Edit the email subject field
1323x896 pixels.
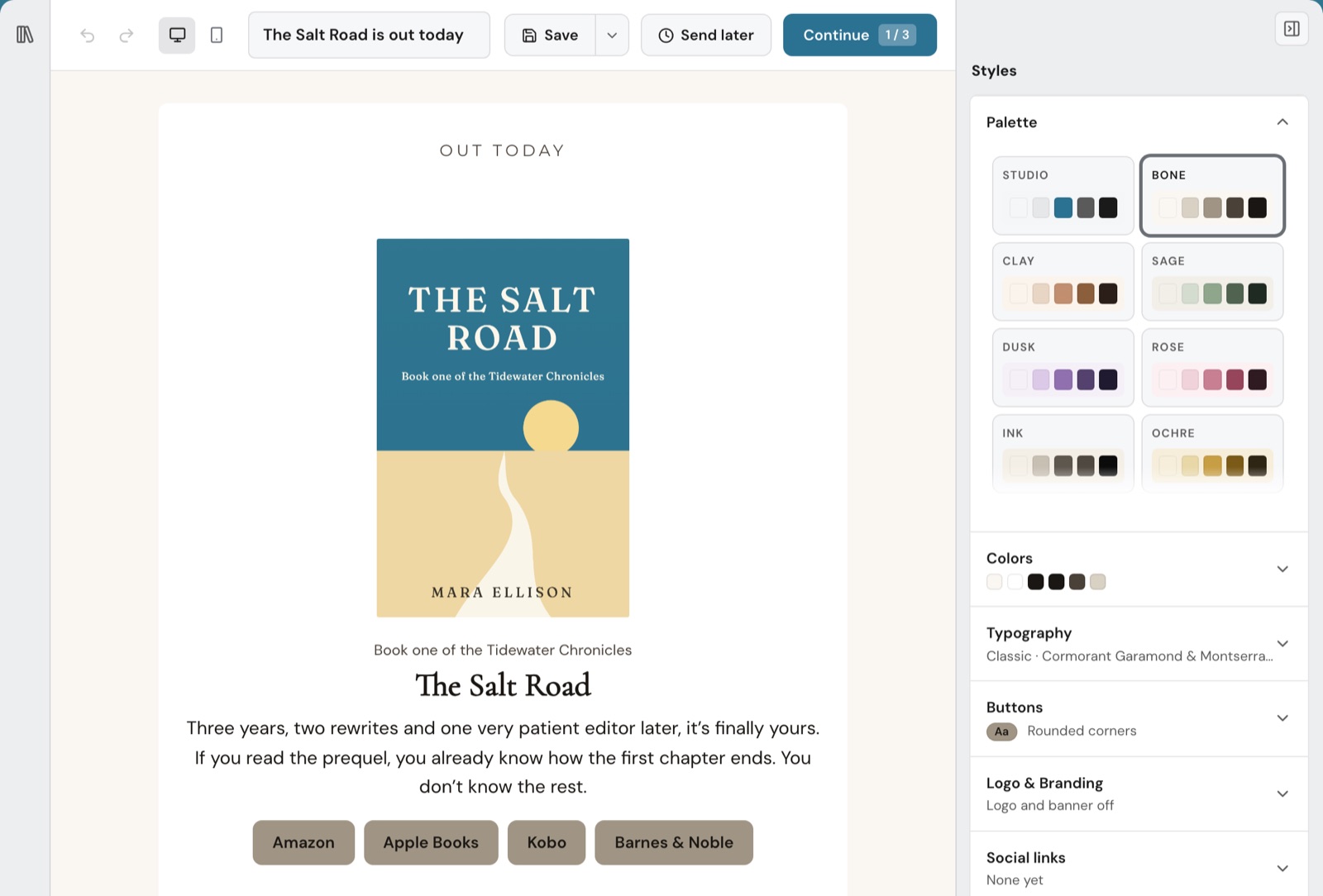coord(369,35)
